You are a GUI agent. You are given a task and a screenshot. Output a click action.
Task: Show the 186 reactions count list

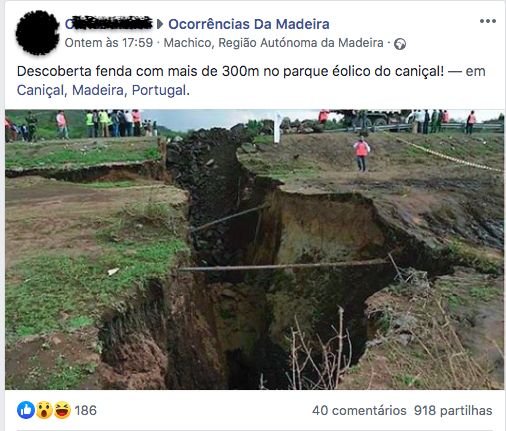point(85,410)
